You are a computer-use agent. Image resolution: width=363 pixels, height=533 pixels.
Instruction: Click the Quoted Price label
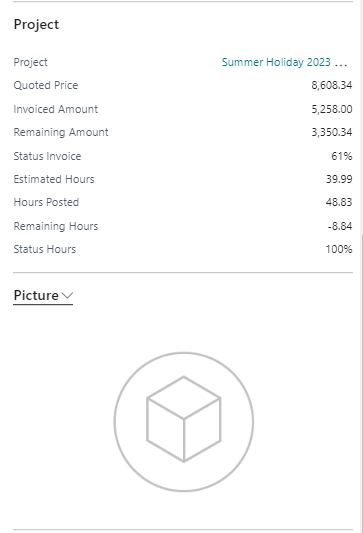pyautogui.click(x=46, y=85)
